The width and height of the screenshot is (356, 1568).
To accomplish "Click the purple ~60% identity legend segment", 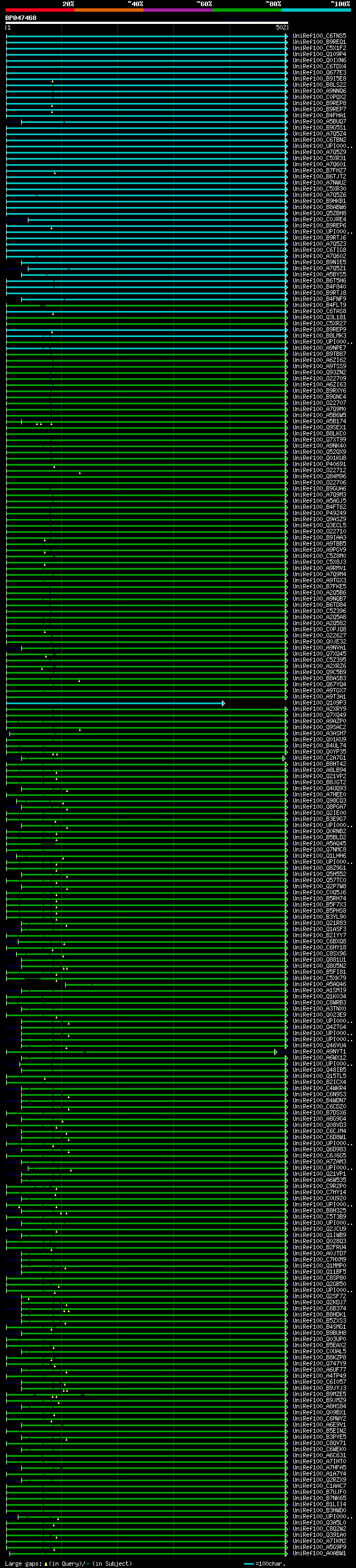I will click(x=179, y=10).
